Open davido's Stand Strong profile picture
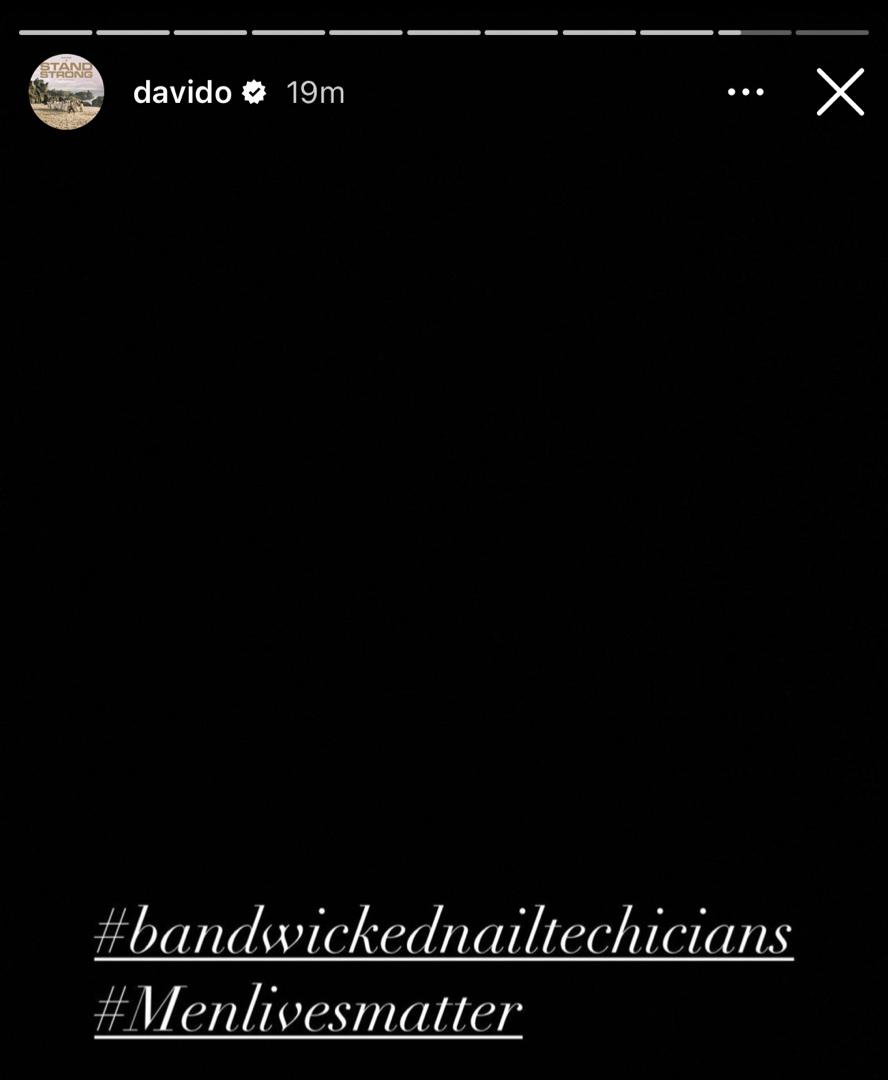Viewport: 888px width, 1080px height. pos(66,92)
